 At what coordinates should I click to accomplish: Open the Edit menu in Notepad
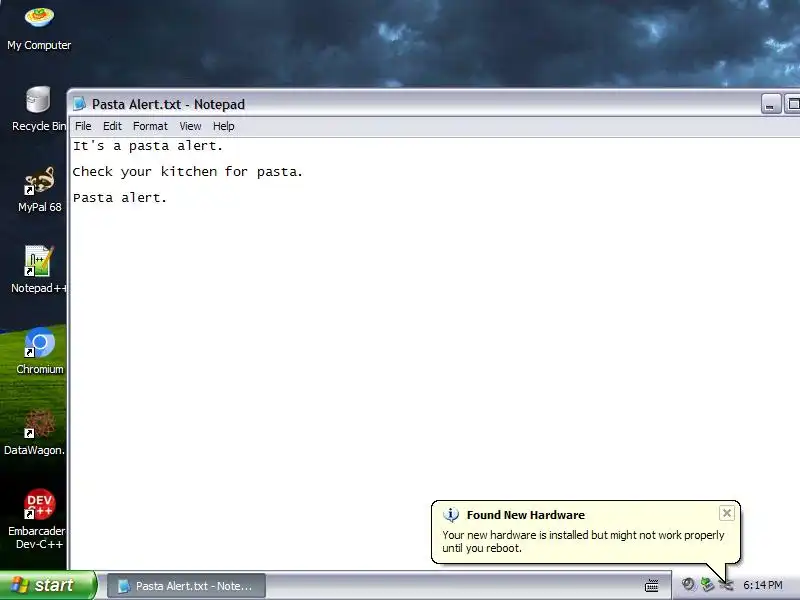pos(112,126)
